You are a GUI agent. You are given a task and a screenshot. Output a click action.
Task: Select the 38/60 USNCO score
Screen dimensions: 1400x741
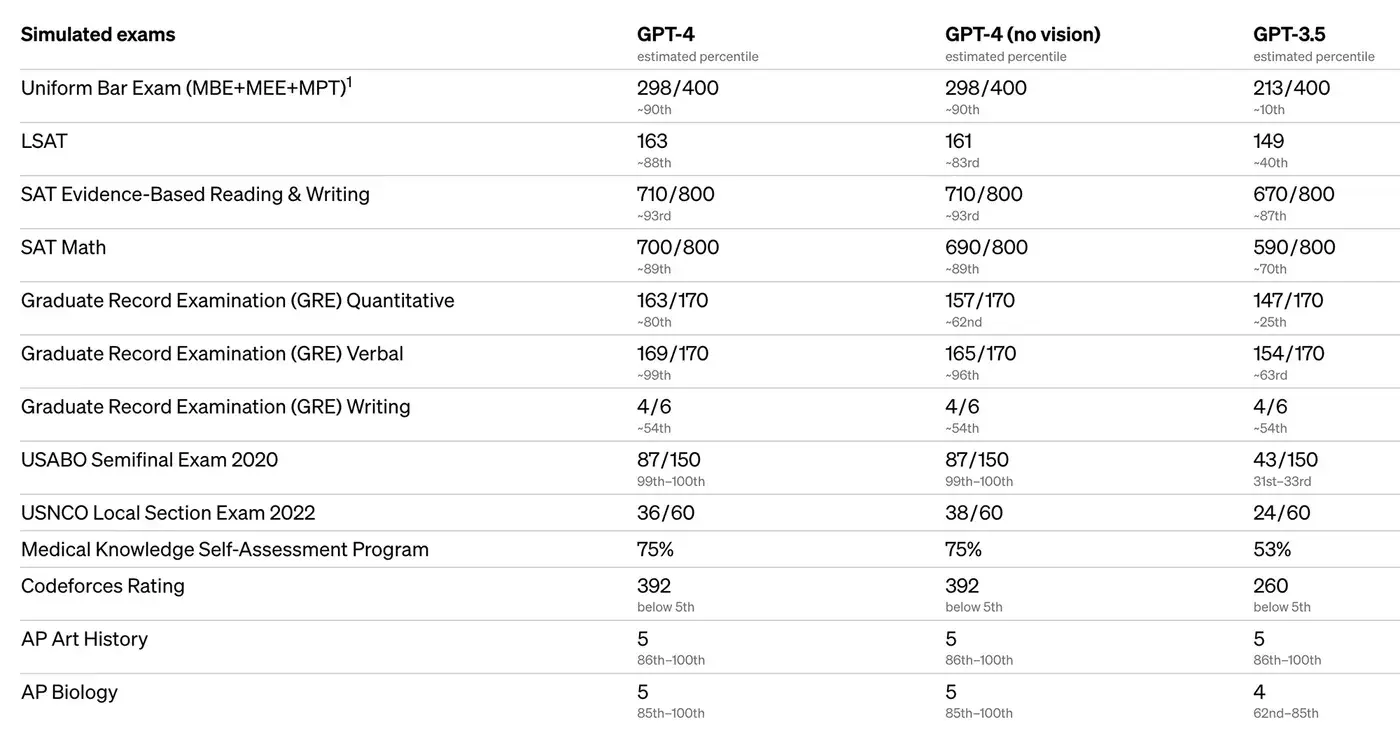pyautogui.click(x=973, y=513)
